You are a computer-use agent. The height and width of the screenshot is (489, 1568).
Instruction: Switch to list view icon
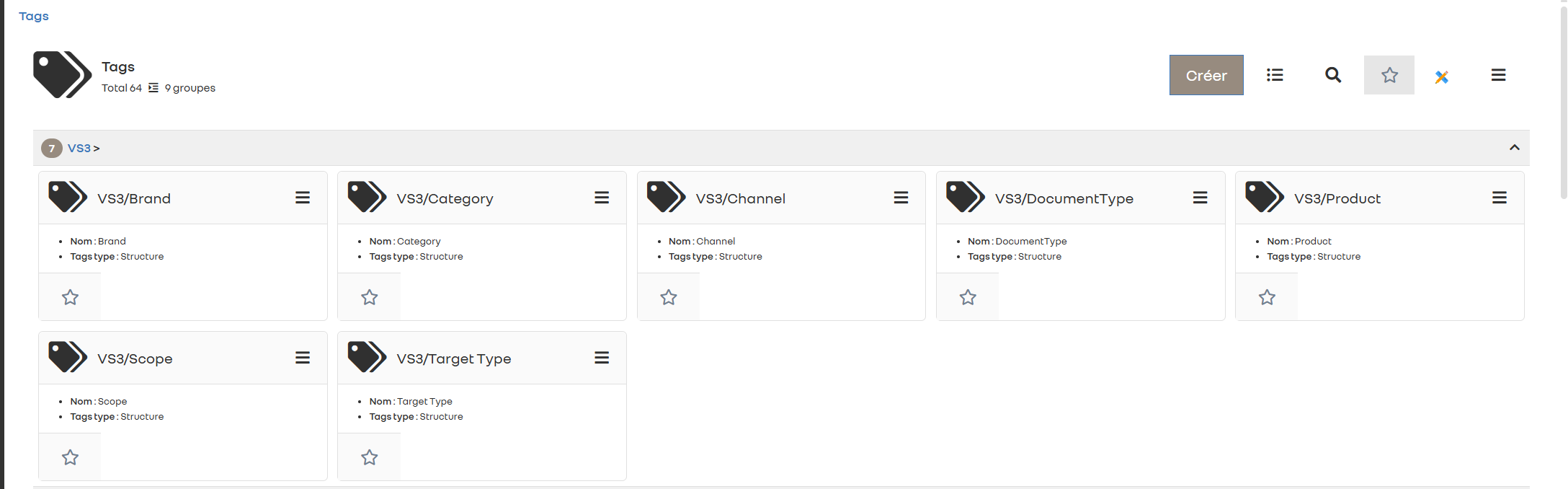click(1275, 75)
